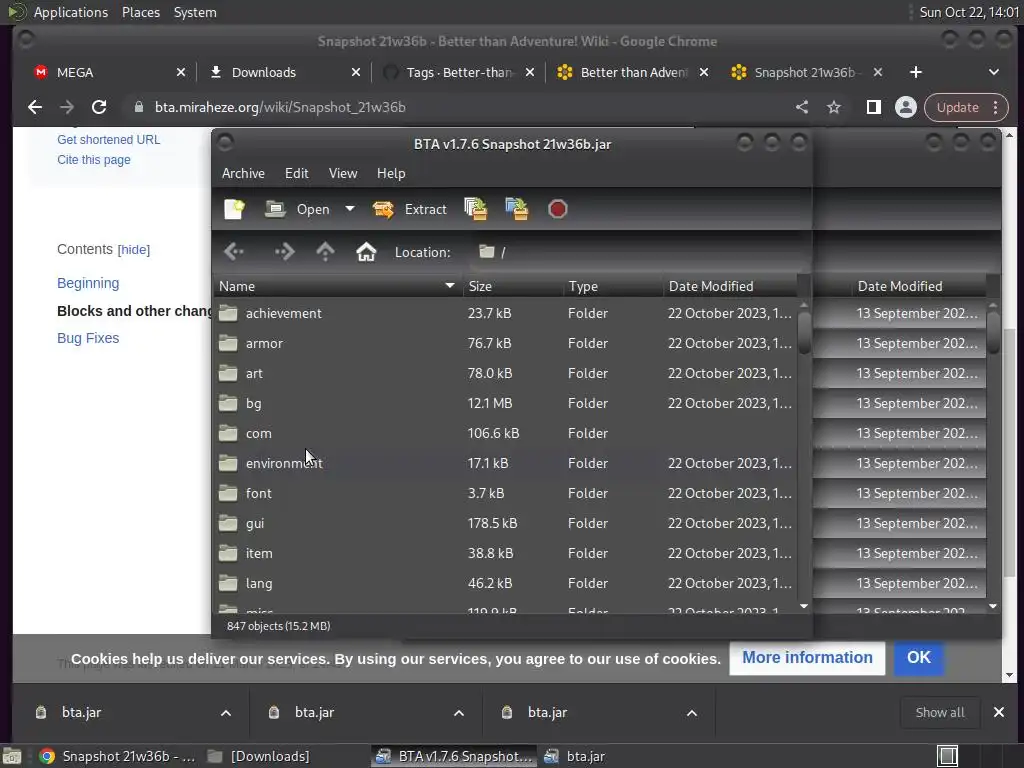The height and width of the screenshot is (768, 1024).
Task: Click the Location path field
Action: (637, 252)
